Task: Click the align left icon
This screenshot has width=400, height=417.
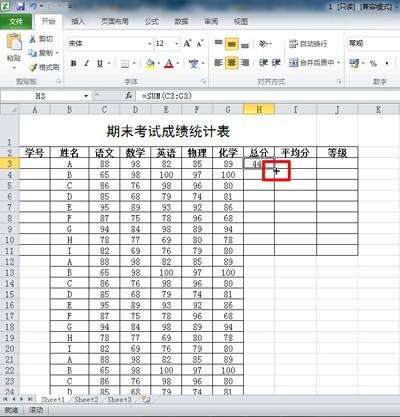Action: 218,63
